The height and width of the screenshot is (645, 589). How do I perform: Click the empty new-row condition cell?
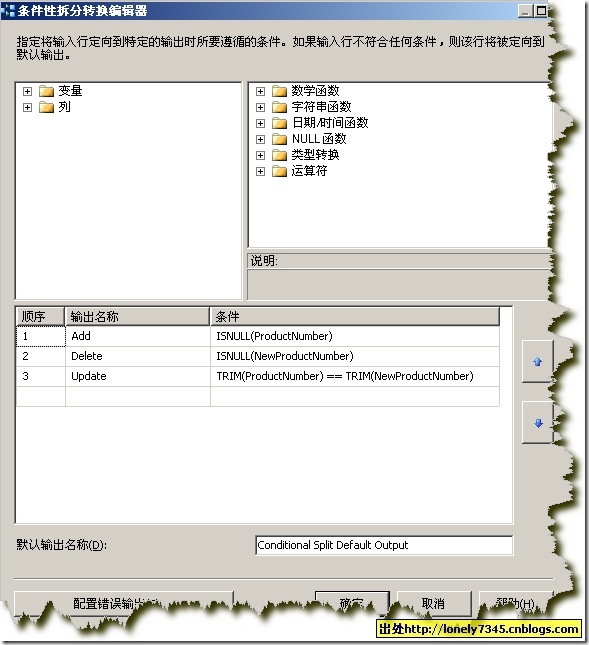pos(355,397)
